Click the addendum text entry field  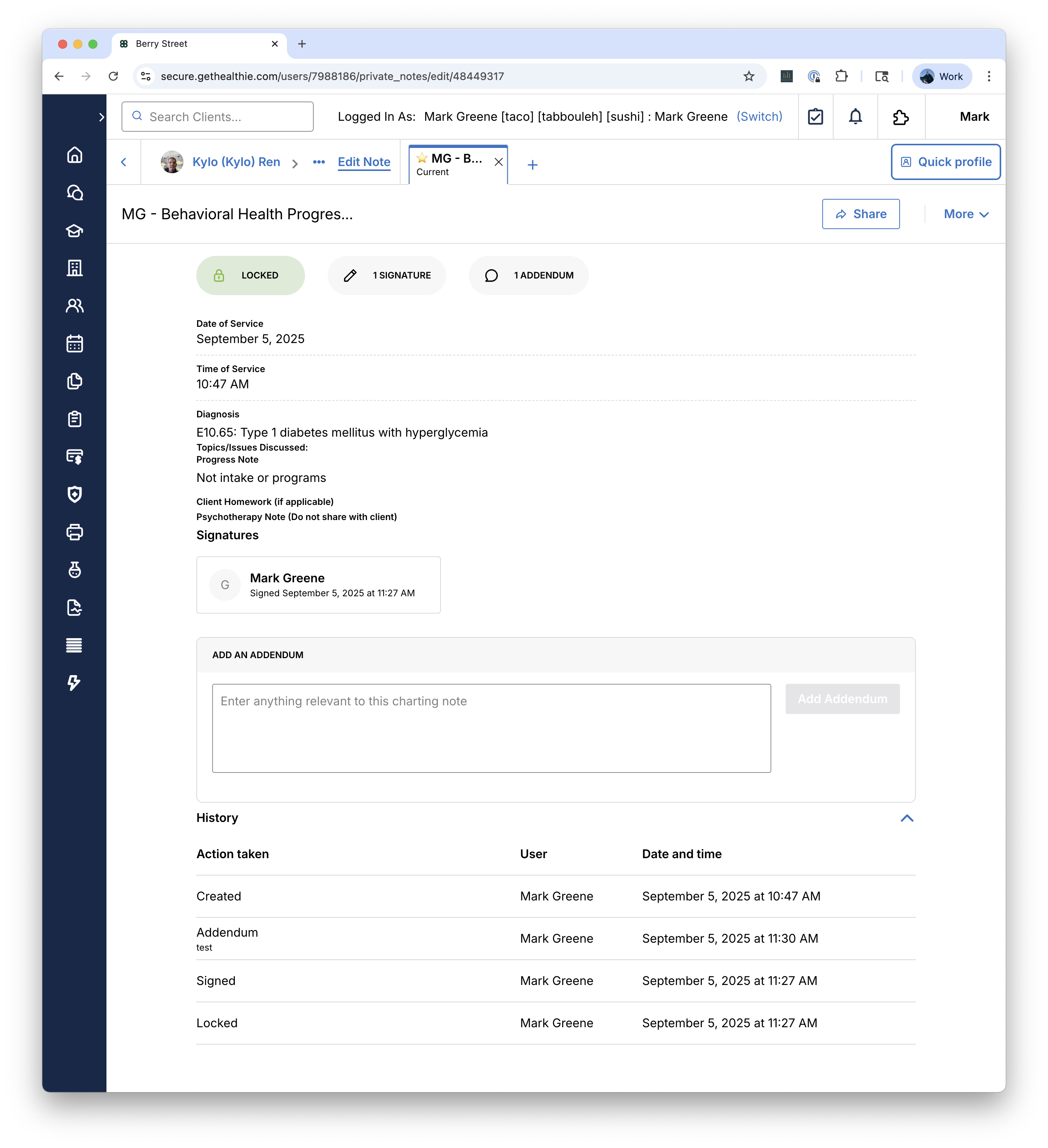491,728
